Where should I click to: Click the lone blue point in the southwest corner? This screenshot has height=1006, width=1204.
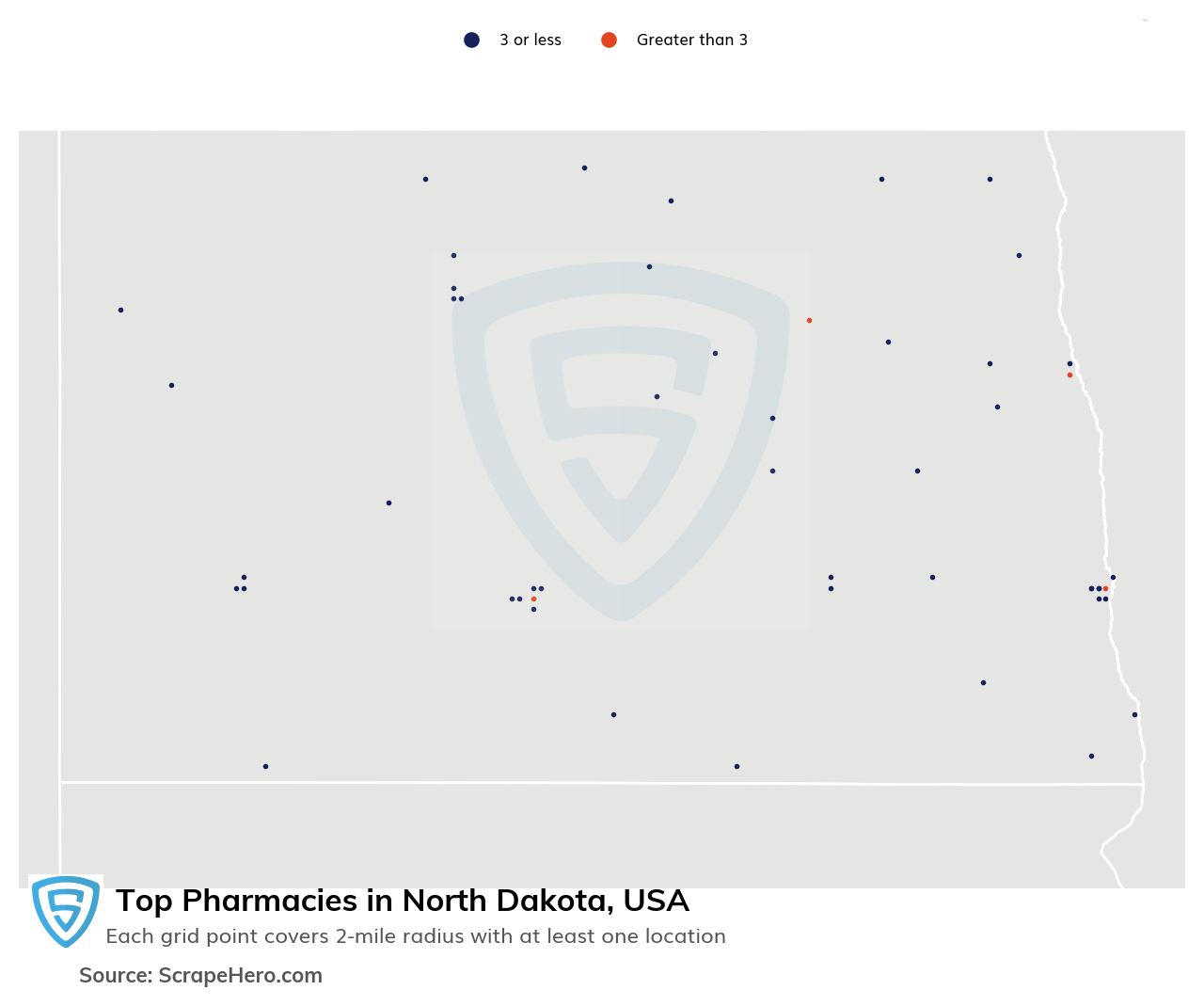(265, 766)
